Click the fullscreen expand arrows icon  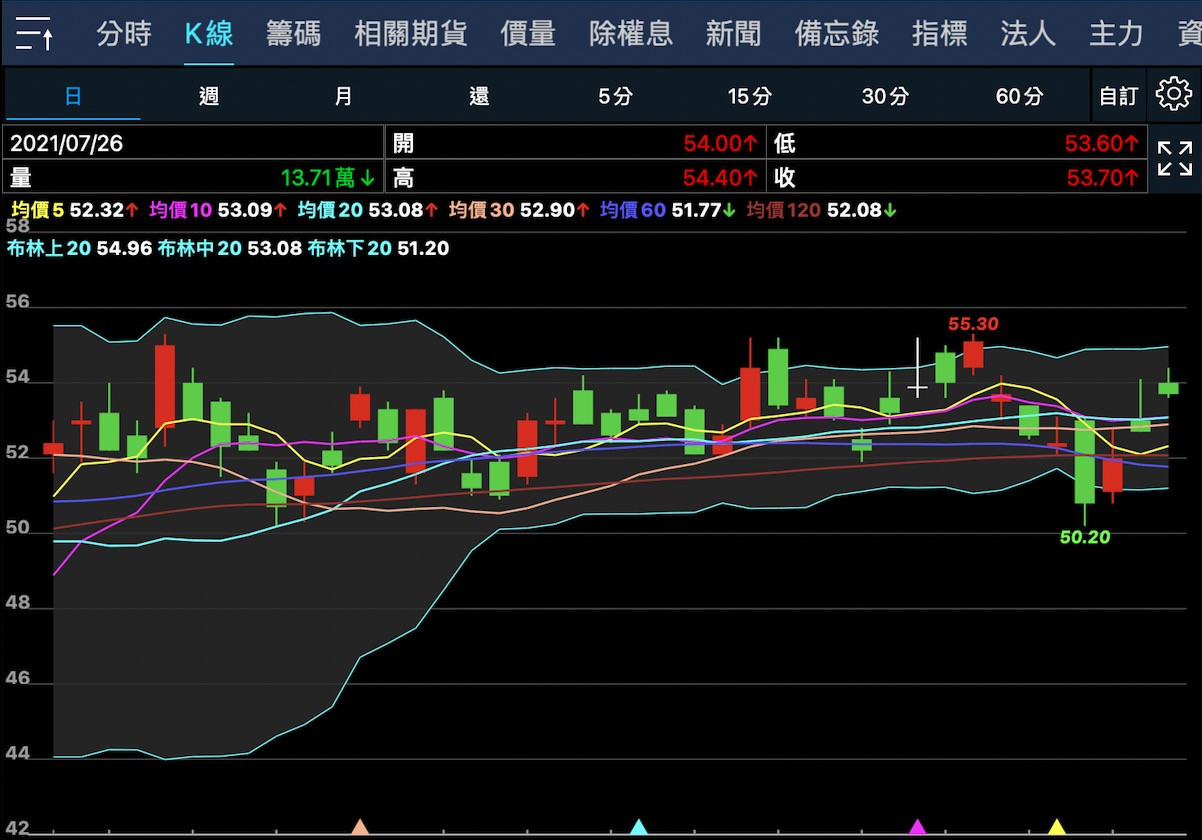click(x=1174, y=159)
